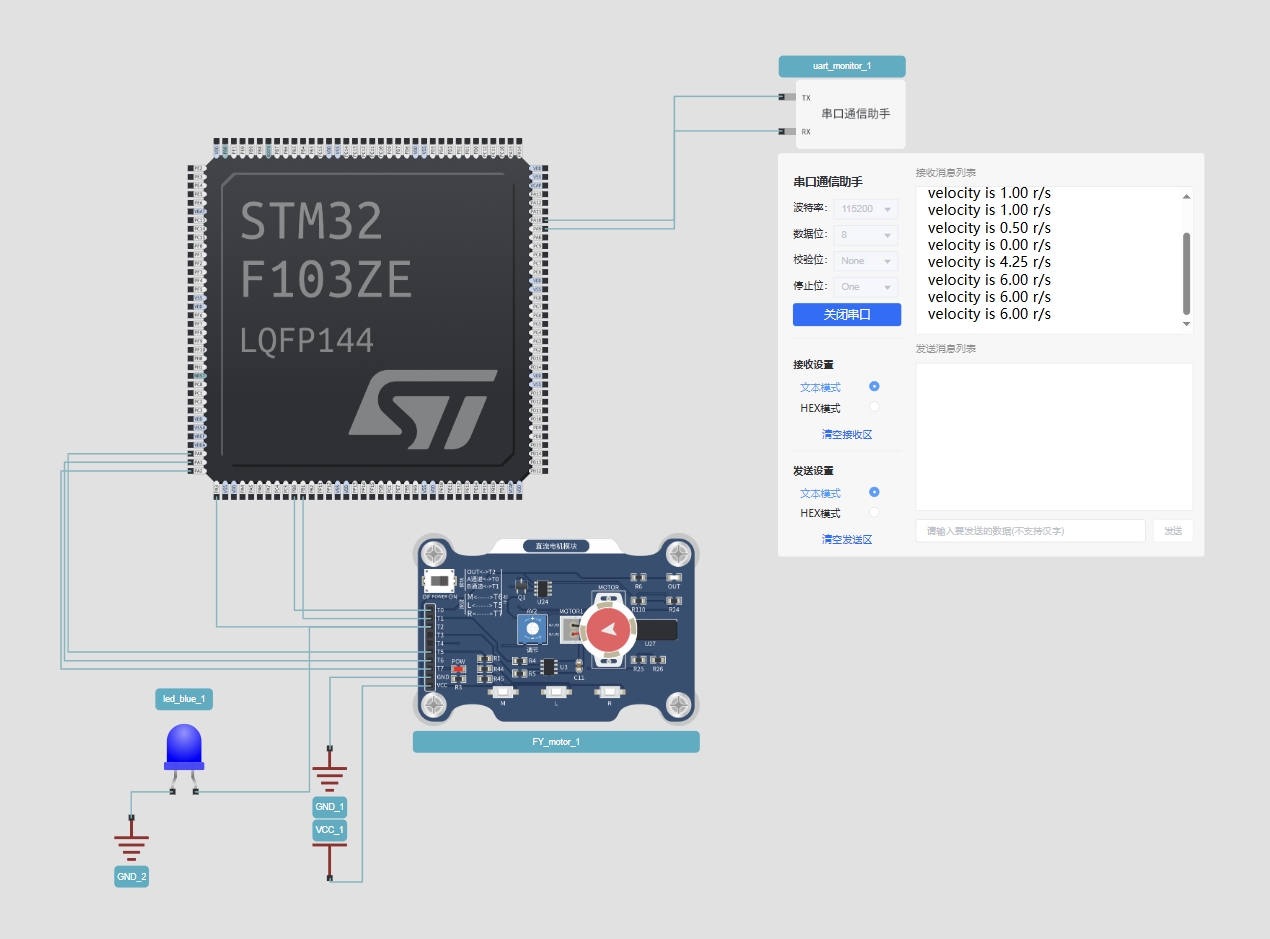Click the M push button on motor board
This screenshot has width=1270, height=939.
pyautogui.click(x=502, y=692)
